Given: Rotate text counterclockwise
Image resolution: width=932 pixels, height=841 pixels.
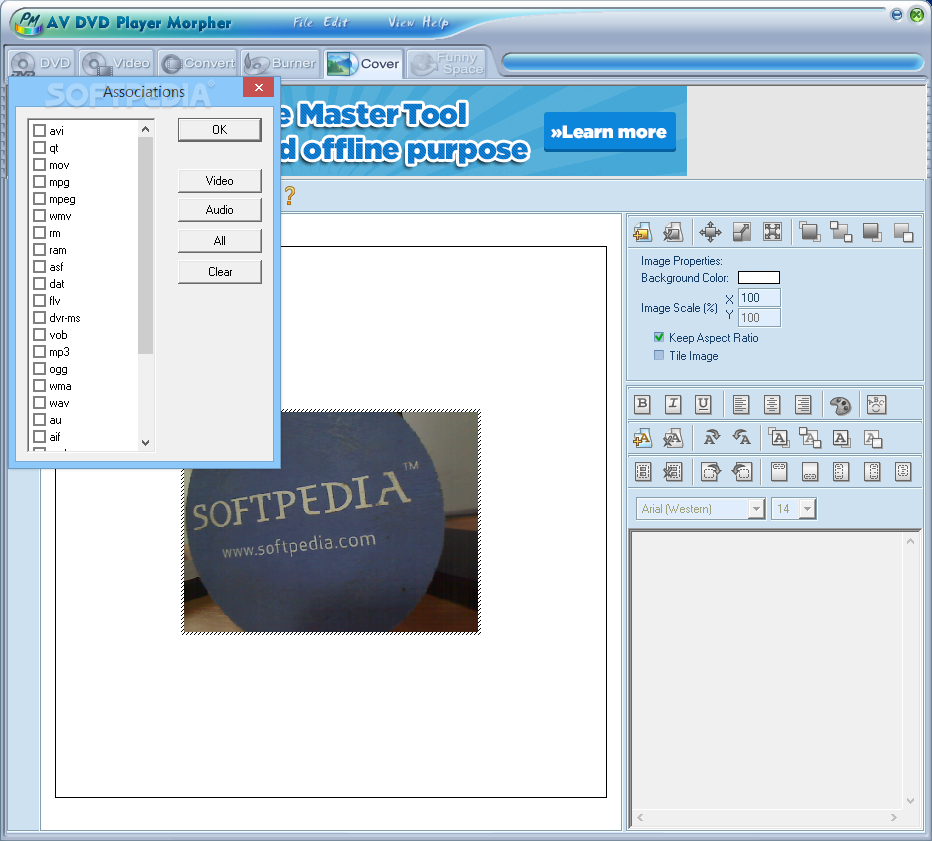Looking at the screenshot, I should point(741,439).
